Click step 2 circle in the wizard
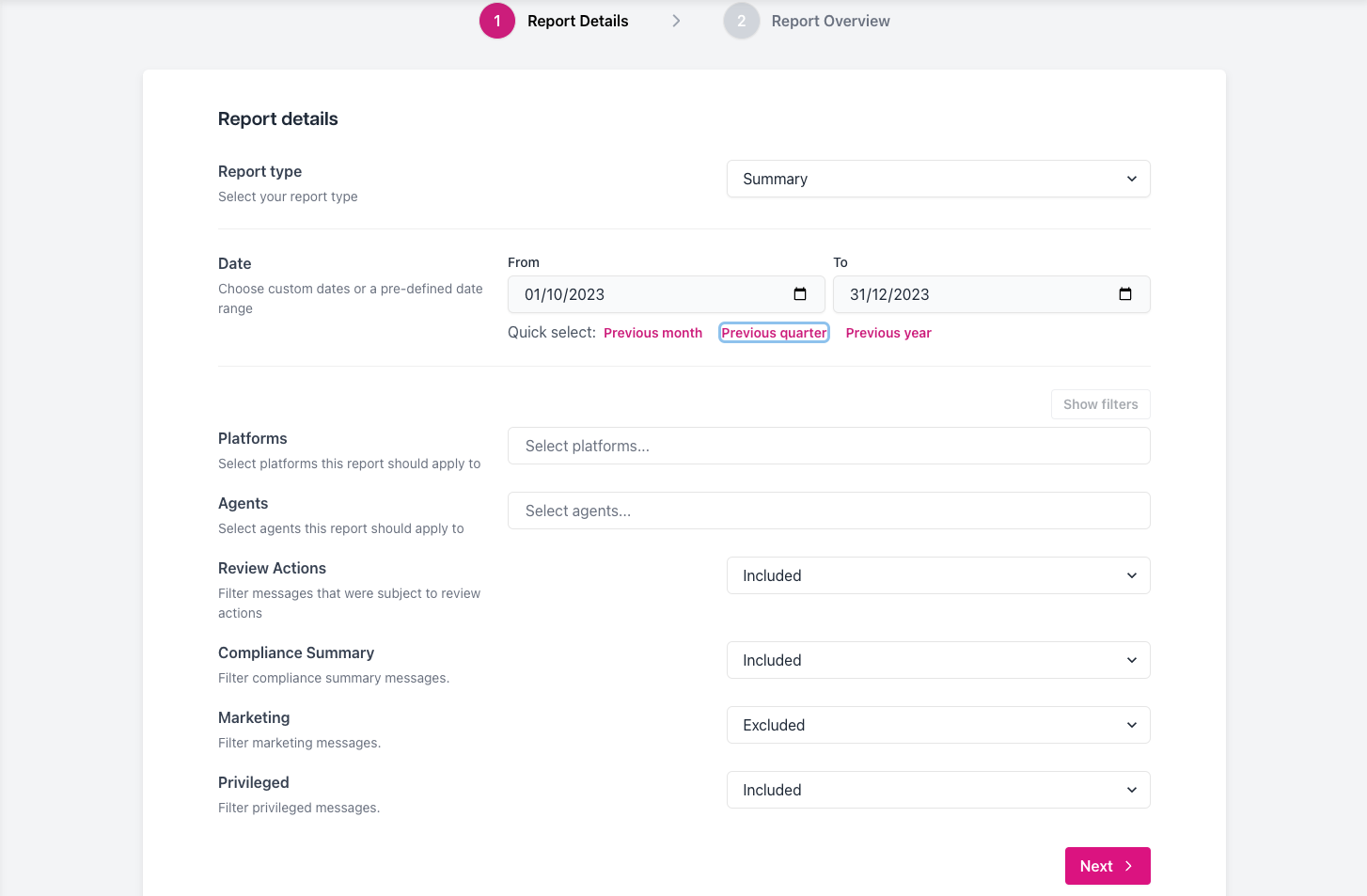The height and width of the screenshot is (896, 1367). coord(741,21)
